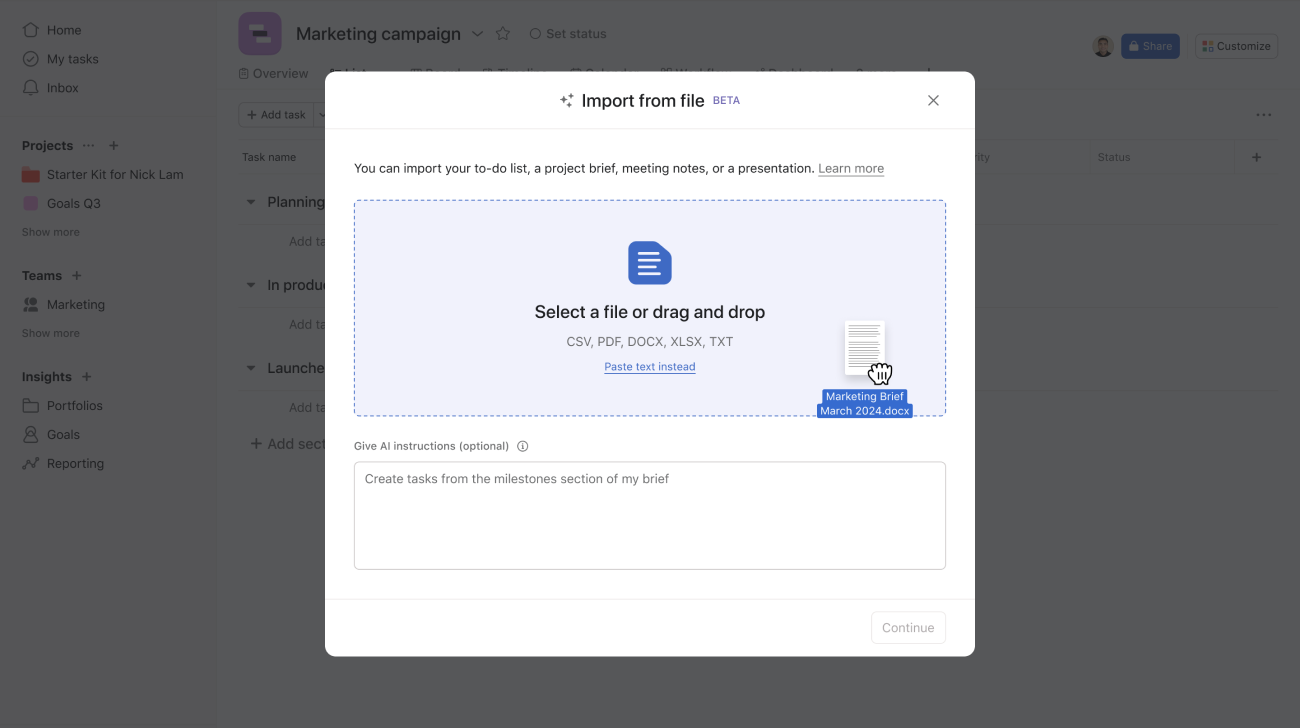Toggle the star to favorite Marketing campaign

pos(503,33)
